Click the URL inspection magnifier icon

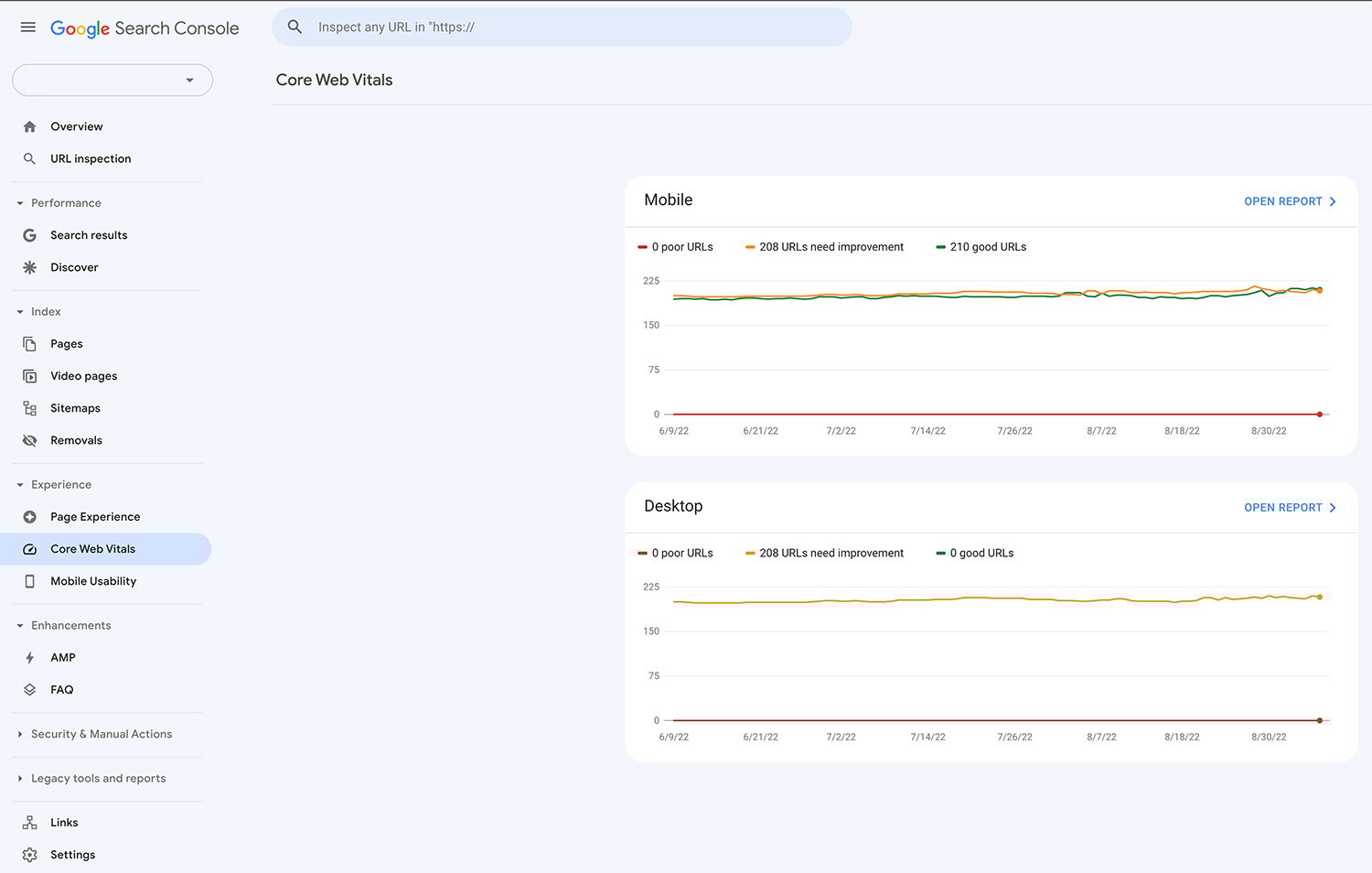tap(29, 158)
